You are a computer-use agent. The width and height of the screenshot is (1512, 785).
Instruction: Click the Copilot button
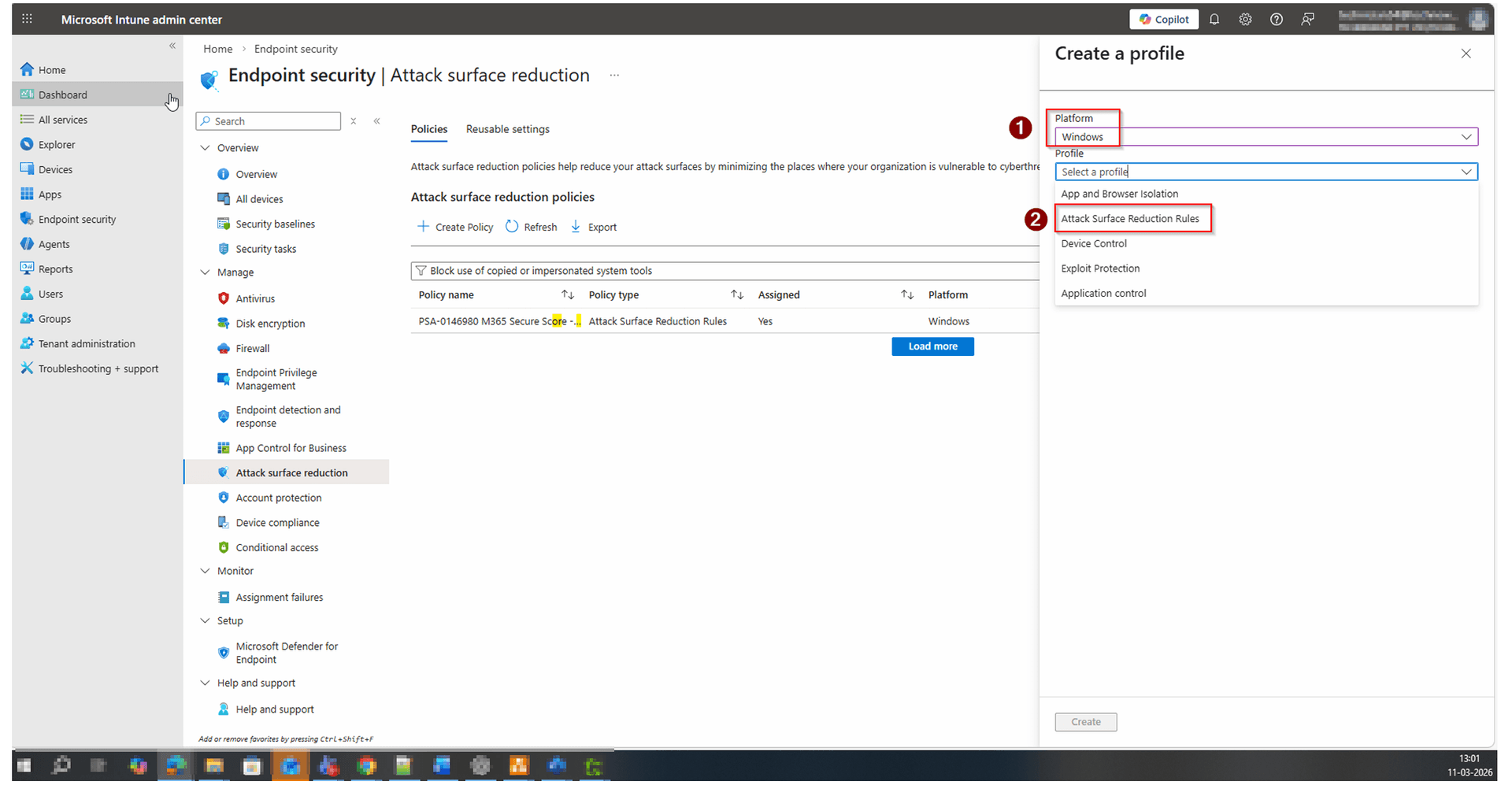(1164, 20)
